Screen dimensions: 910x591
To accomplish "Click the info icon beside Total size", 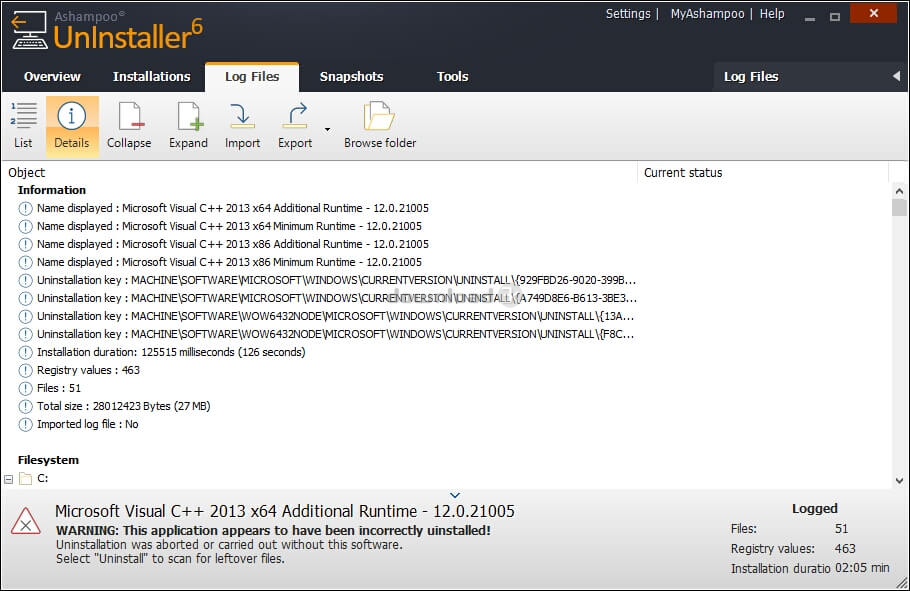I will pyautogui.click(x=25, y=406).
